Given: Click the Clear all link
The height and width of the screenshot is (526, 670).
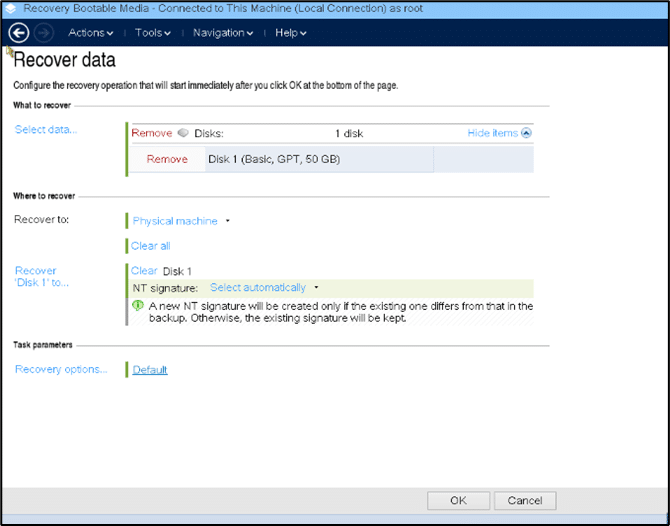Looking at the screenshot, I should (x=150, y=246).
